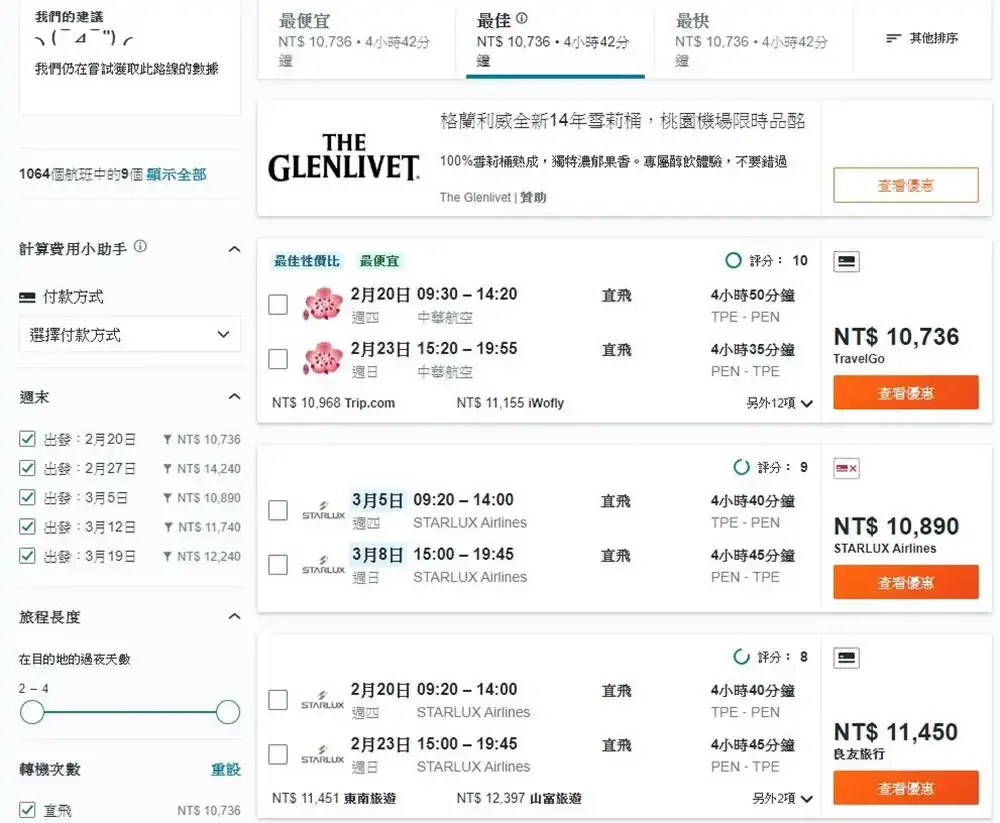
Task: Click 查看優惠 for 良友旅行 NT$ 11,450
Action: (906, 788)
